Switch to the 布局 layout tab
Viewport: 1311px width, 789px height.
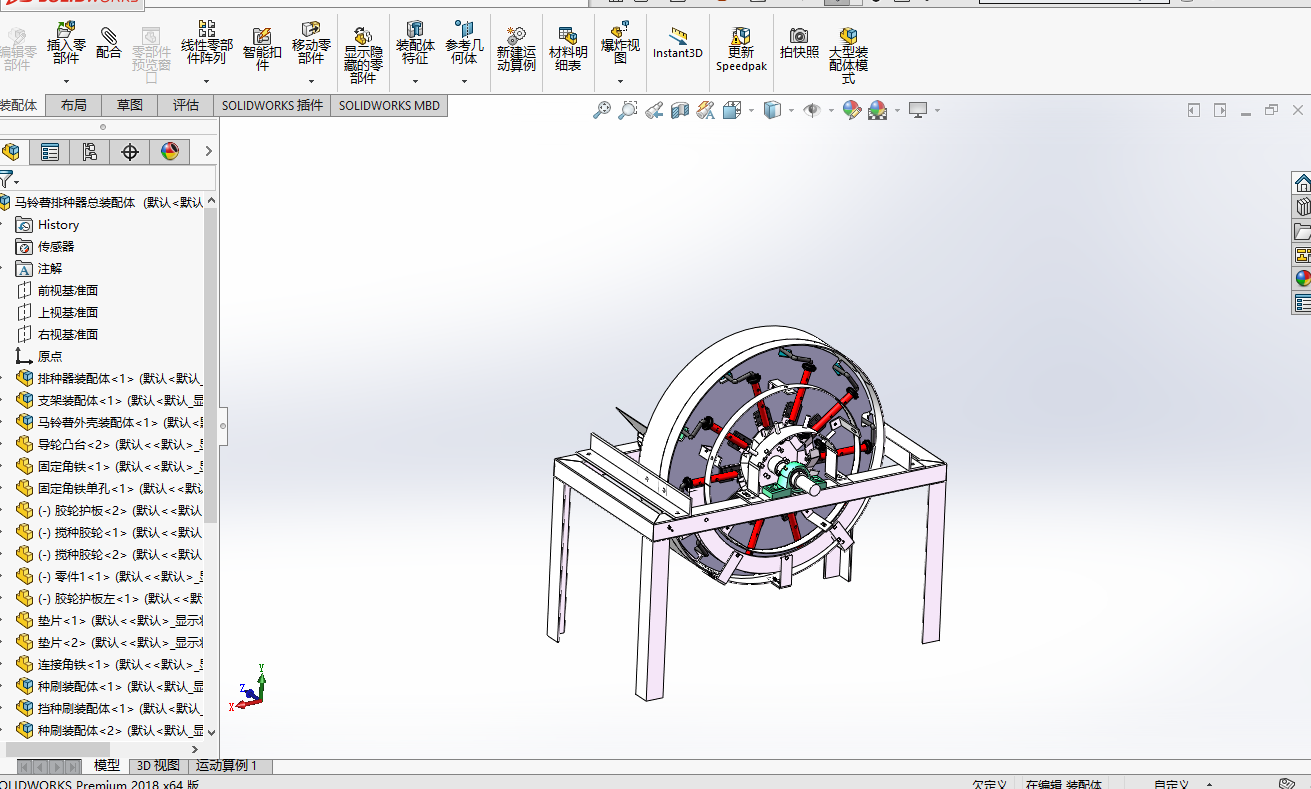coord(73,105)
